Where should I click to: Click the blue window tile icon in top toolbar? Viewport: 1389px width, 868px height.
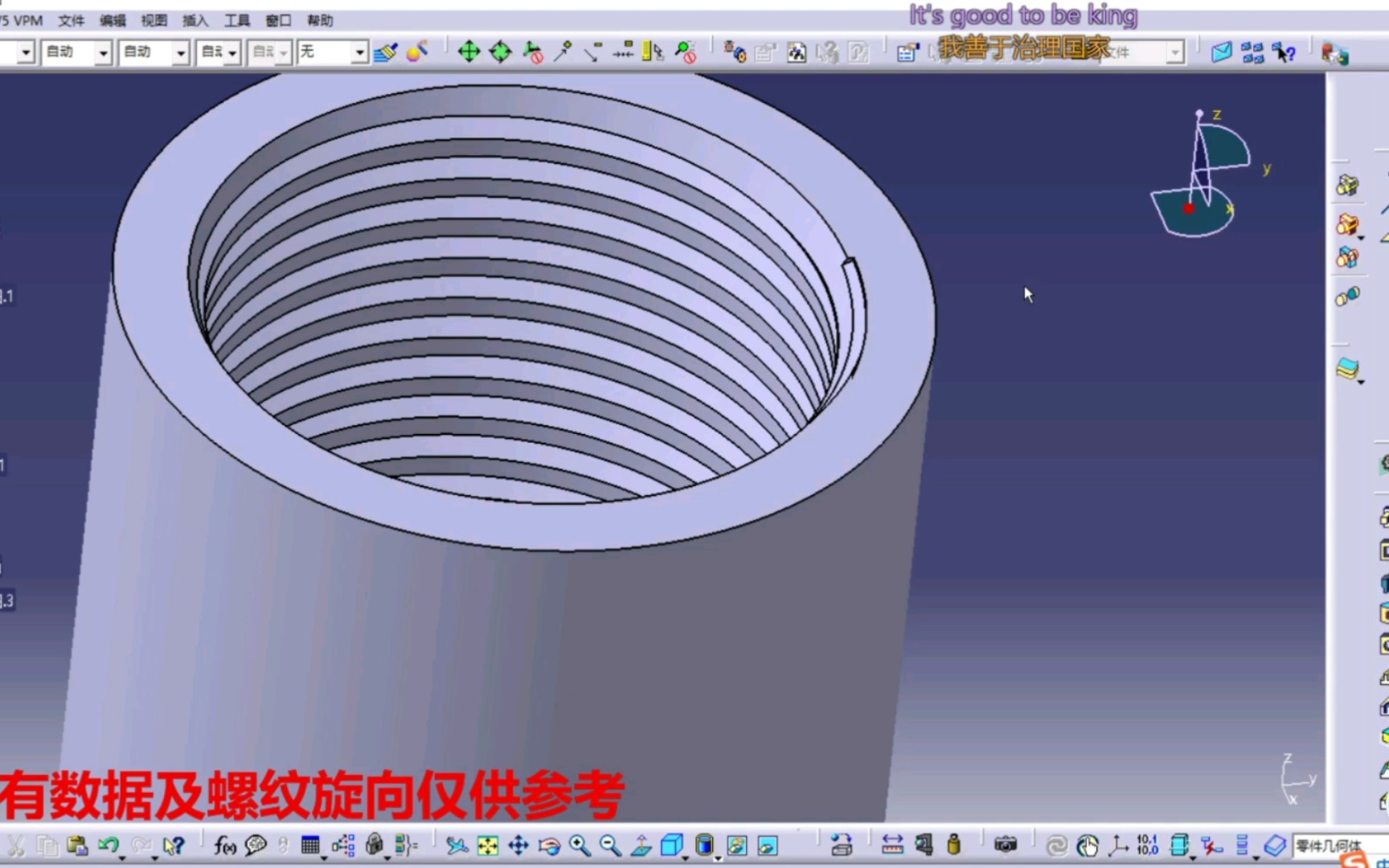coord(1252,53)
